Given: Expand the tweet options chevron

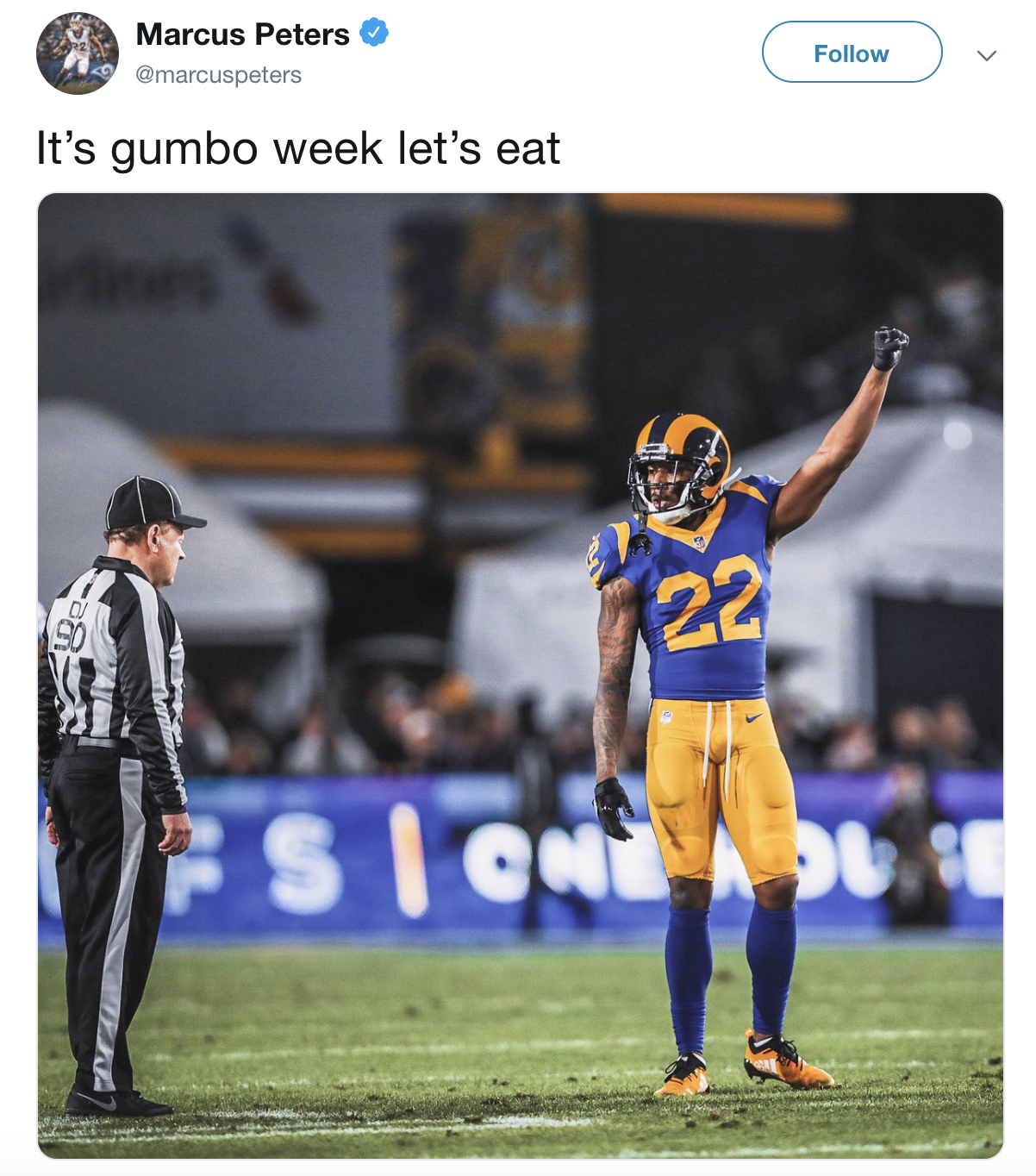Looking at the screenshot, I should click(x=987, y=55).
